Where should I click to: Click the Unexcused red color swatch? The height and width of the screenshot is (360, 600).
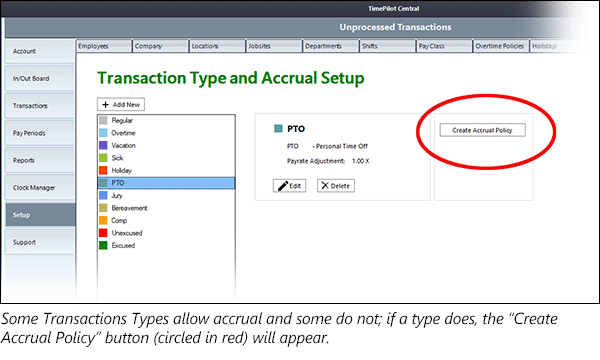103,233
